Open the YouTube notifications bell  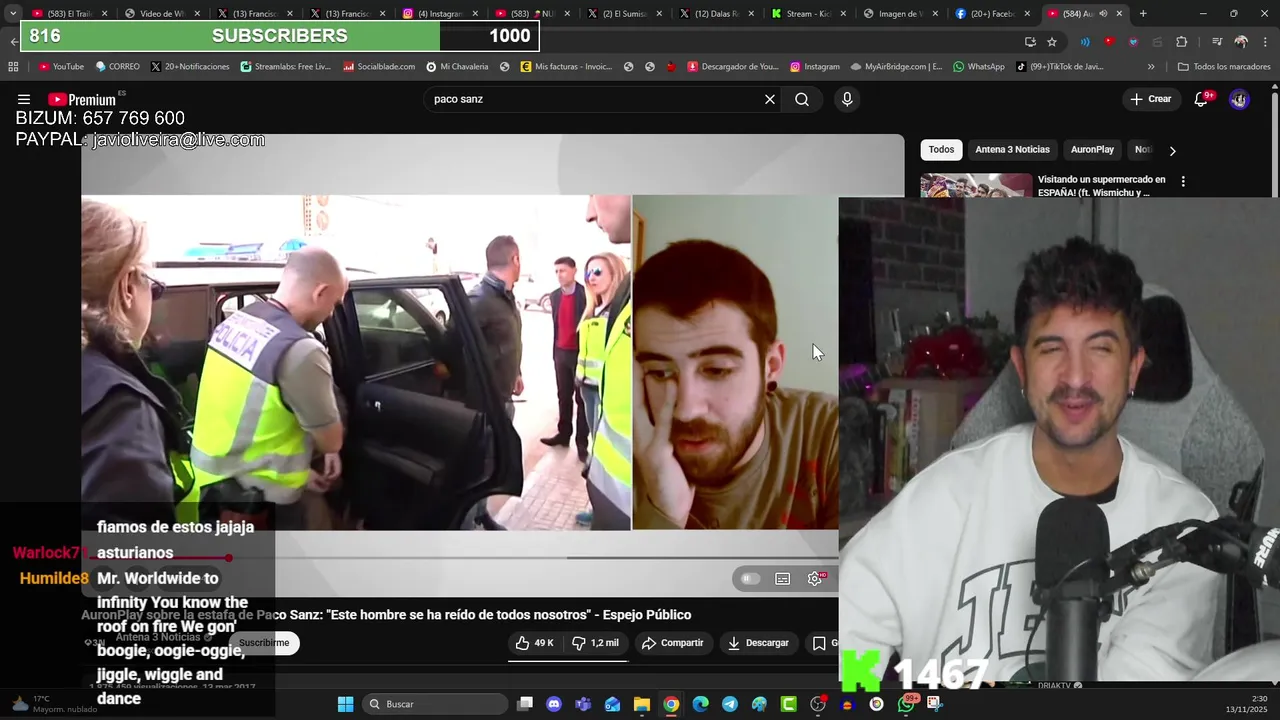pos(1202,99)
